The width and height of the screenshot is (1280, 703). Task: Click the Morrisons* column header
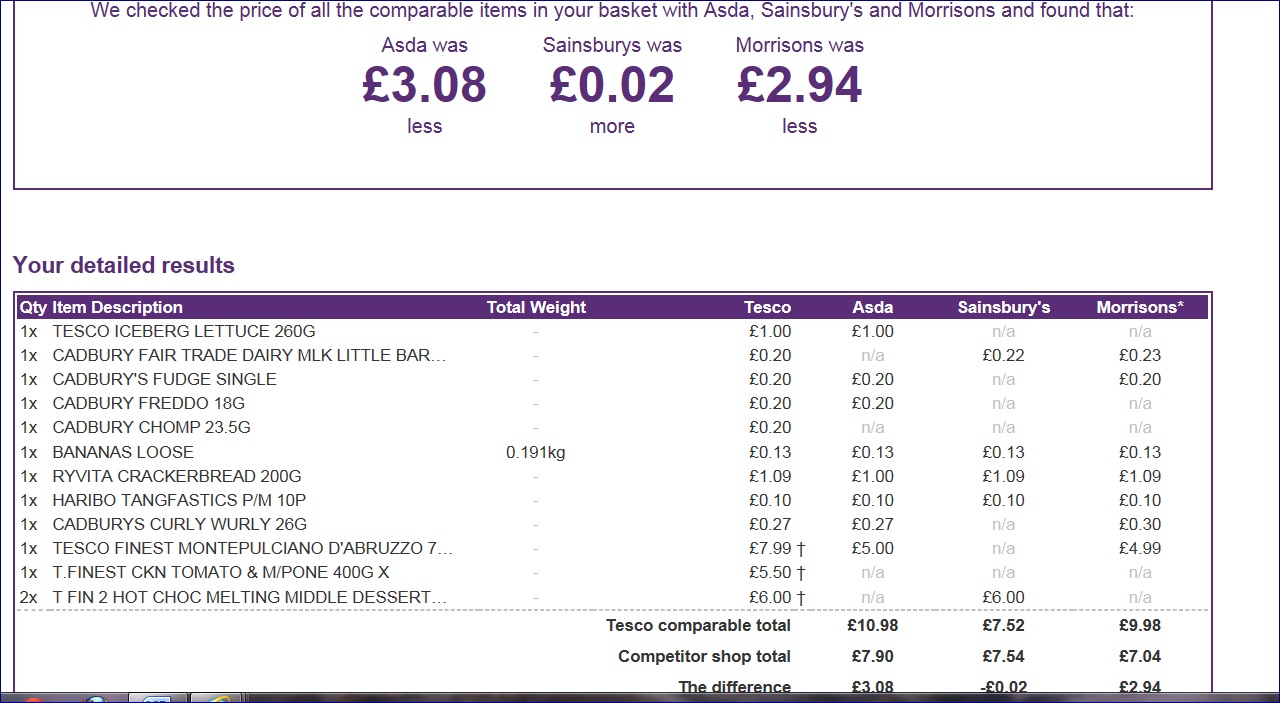coord(1139,307)
